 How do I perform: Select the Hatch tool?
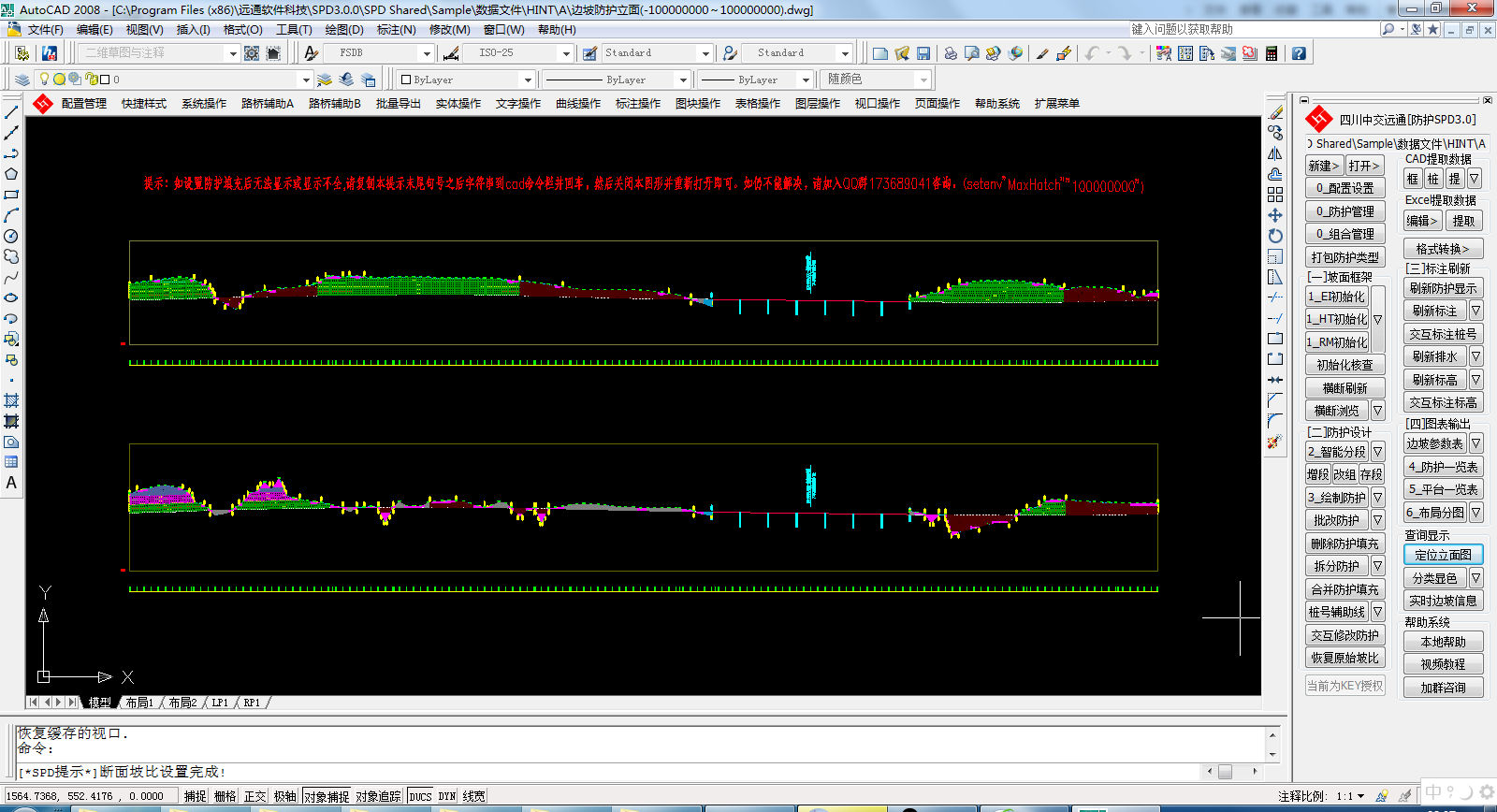[x=11, y=400]
